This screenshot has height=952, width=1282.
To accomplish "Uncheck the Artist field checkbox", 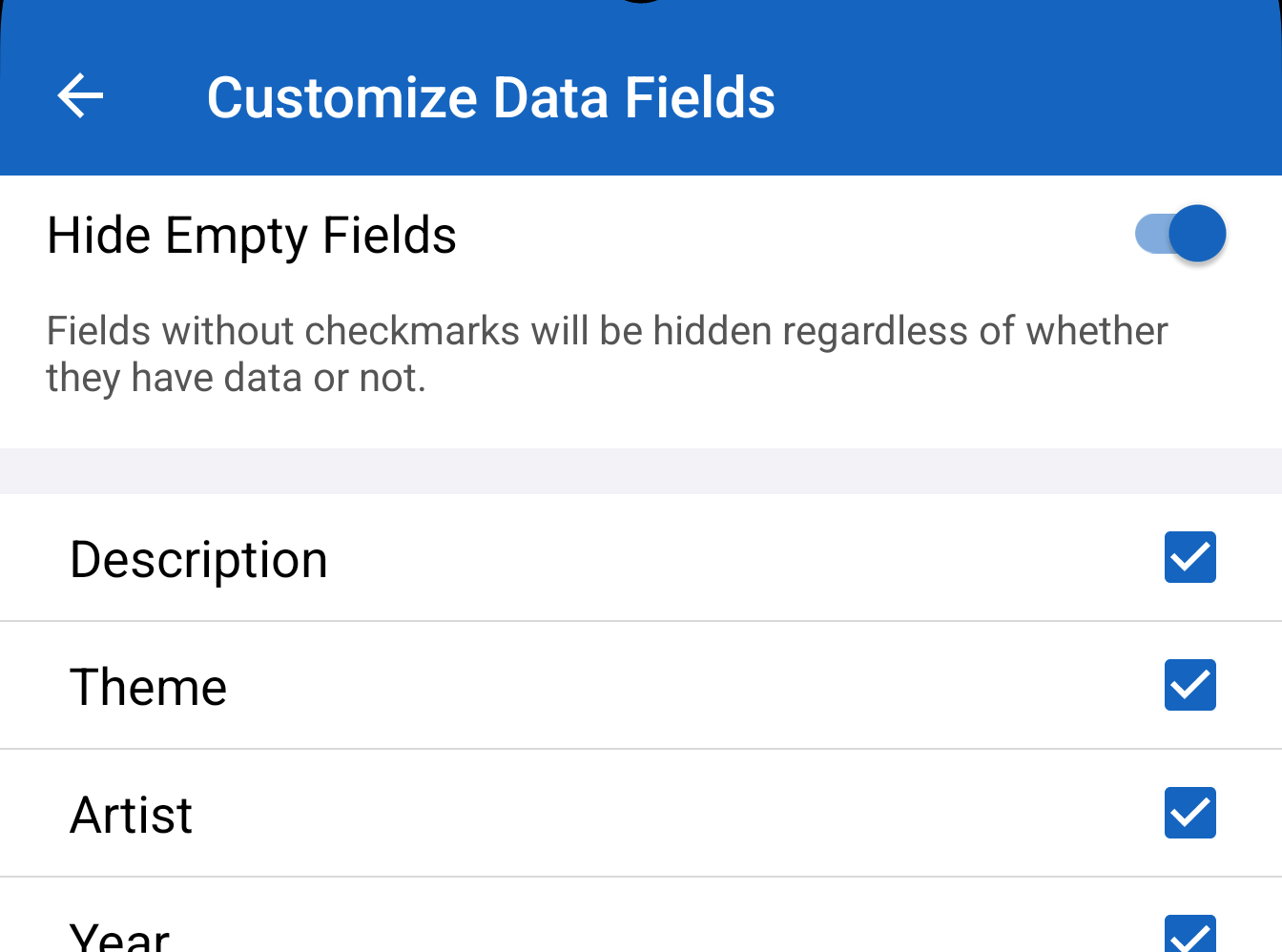I will [1189, 813].
